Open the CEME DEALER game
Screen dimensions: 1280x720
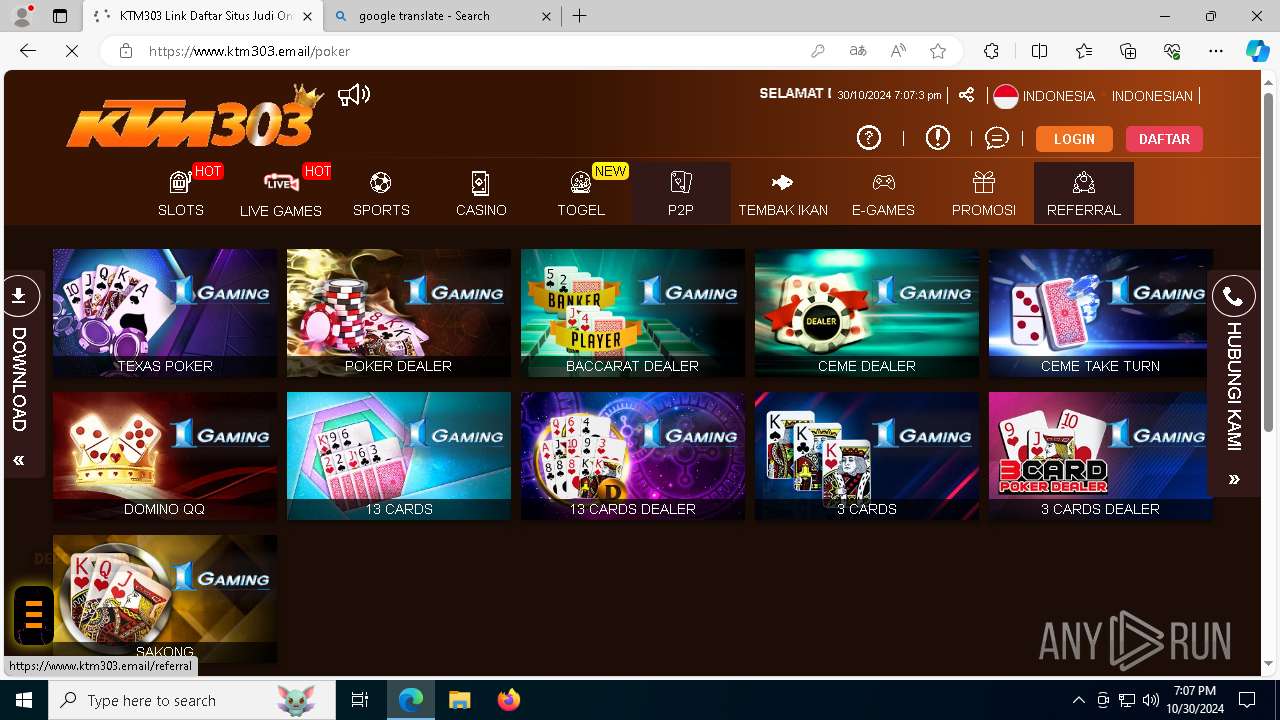point(867,313)
